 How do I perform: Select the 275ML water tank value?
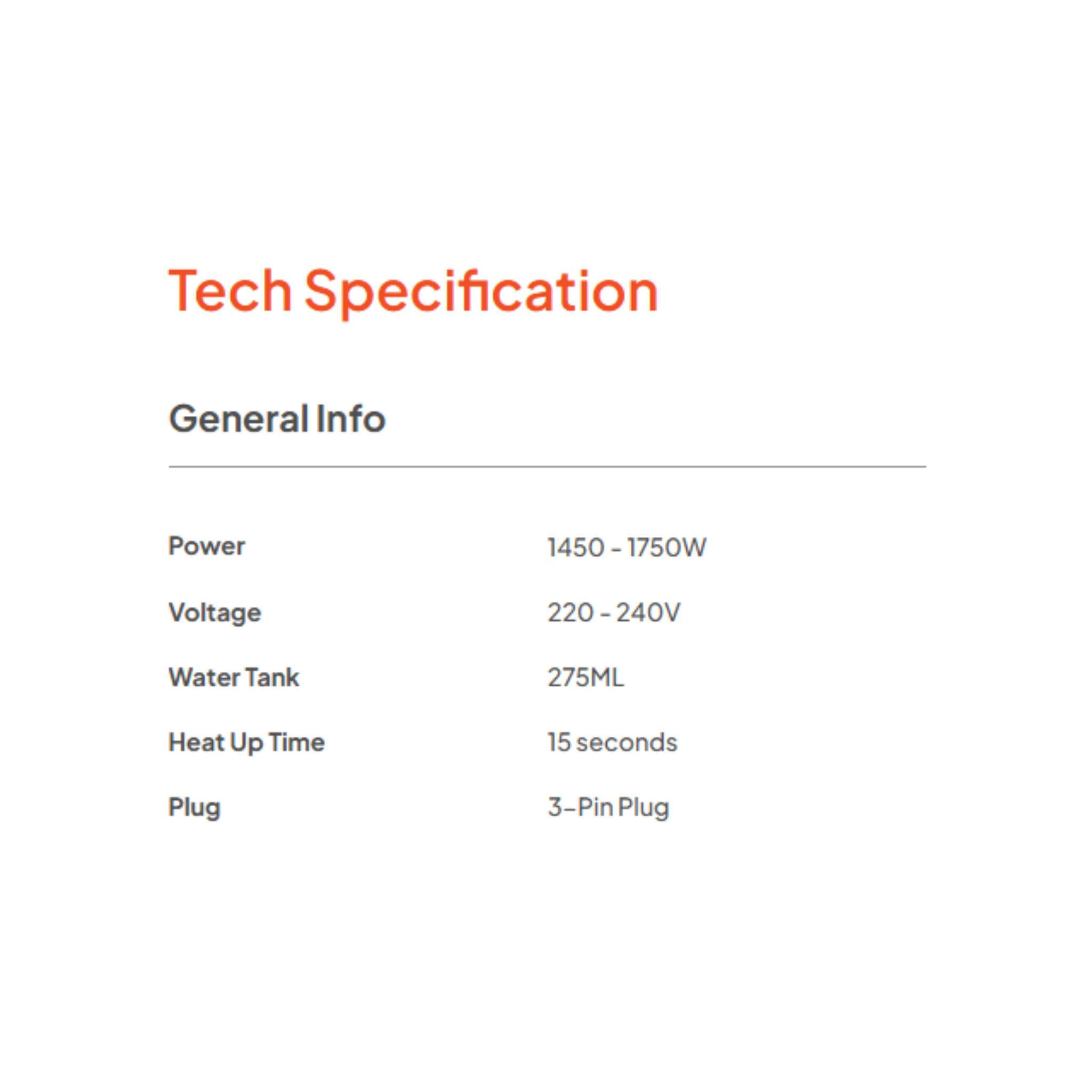(585, 677)
